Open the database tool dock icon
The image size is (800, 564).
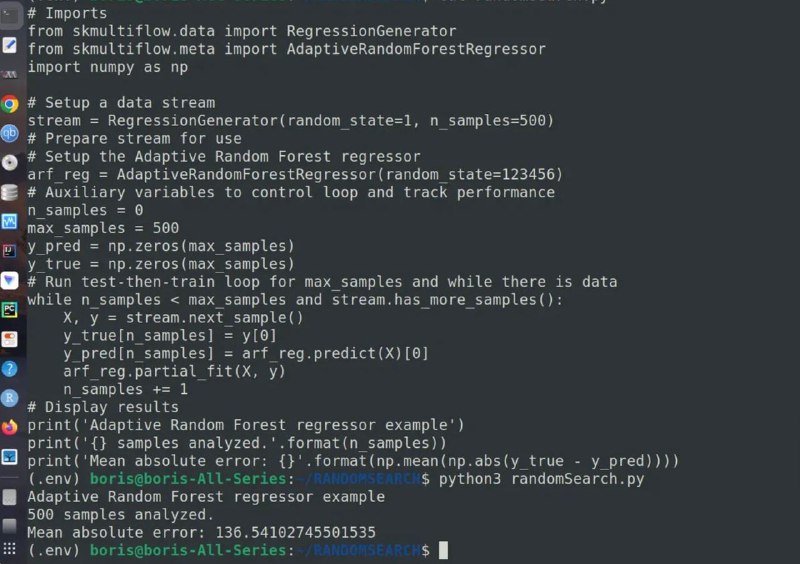pos(10,192)
